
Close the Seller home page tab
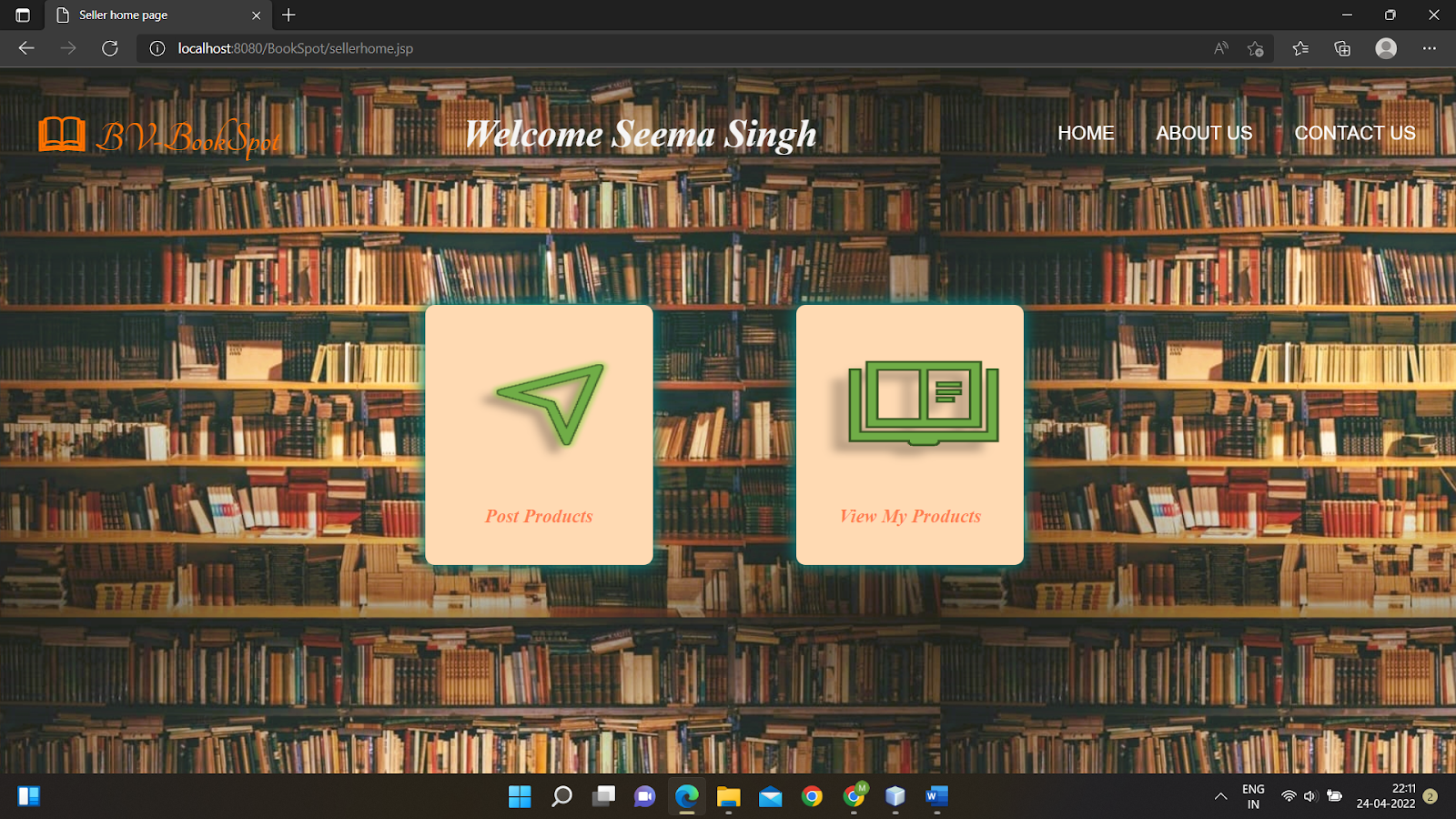(x=256, y=15)
